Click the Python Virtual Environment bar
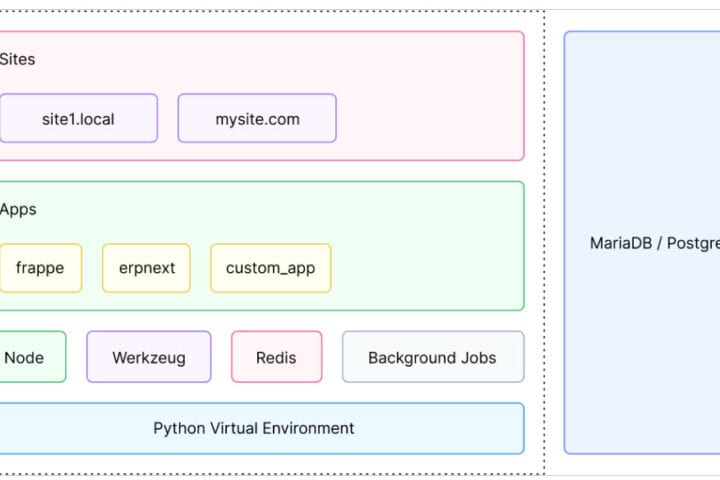Screen dimensions: 720x480 tap(262, 429)
